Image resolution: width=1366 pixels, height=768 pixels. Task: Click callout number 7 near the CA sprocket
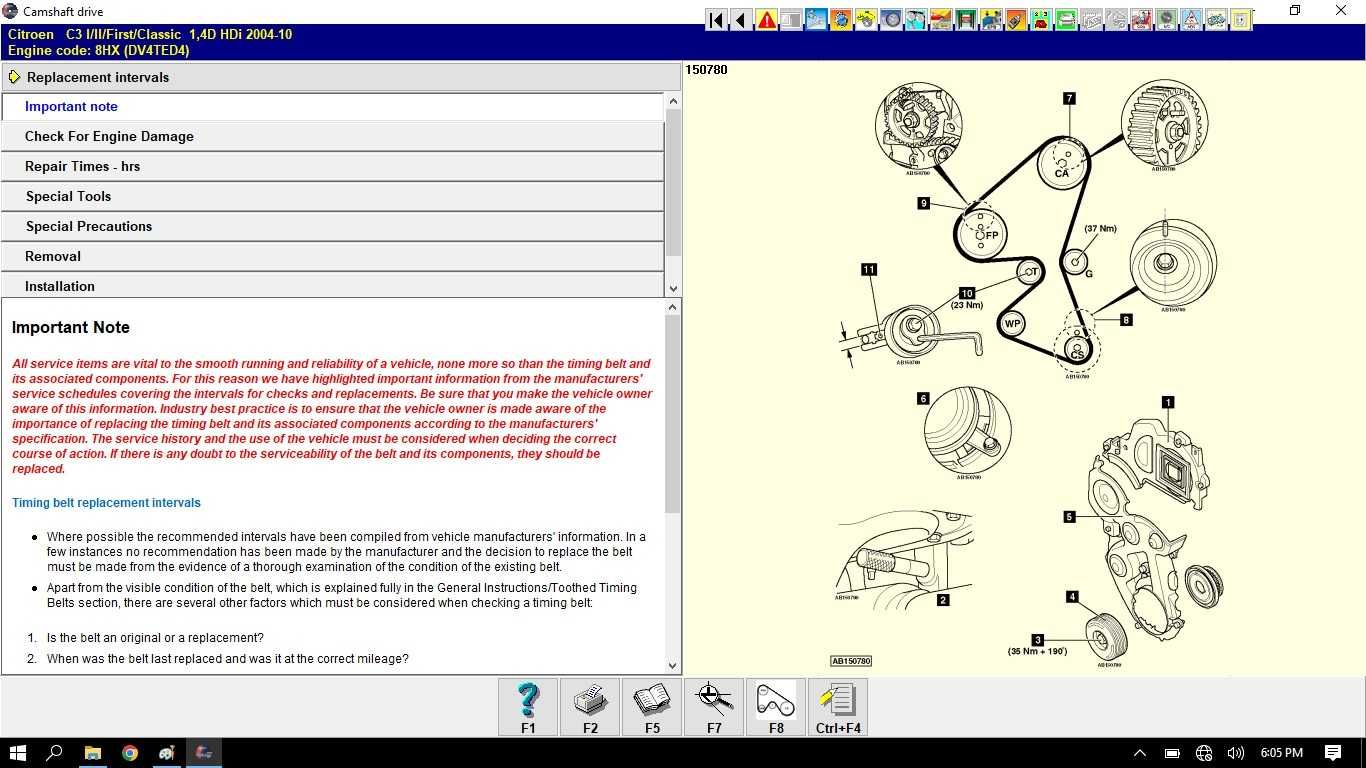click(1069, 98)
